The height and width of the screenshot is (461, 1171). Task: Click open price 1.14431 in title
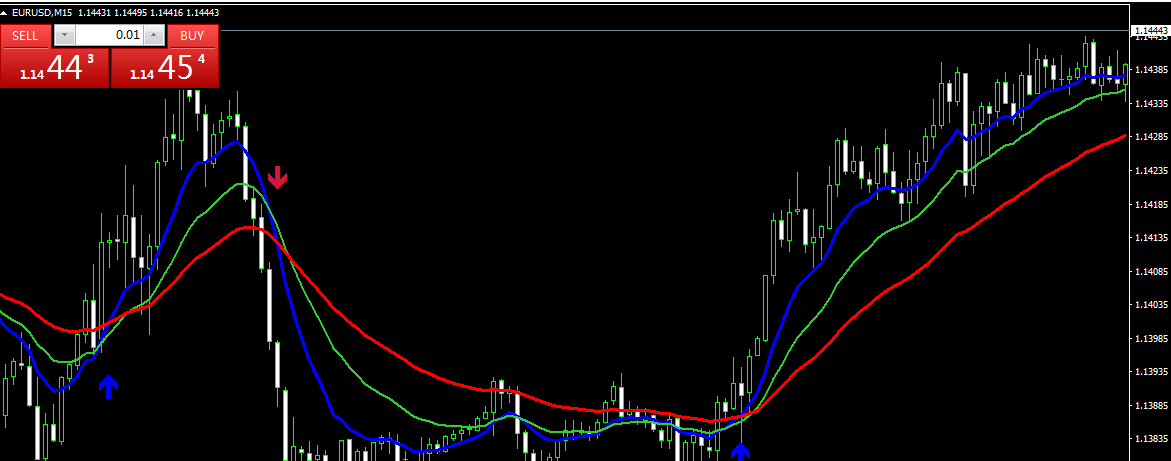tap(93, 13)
